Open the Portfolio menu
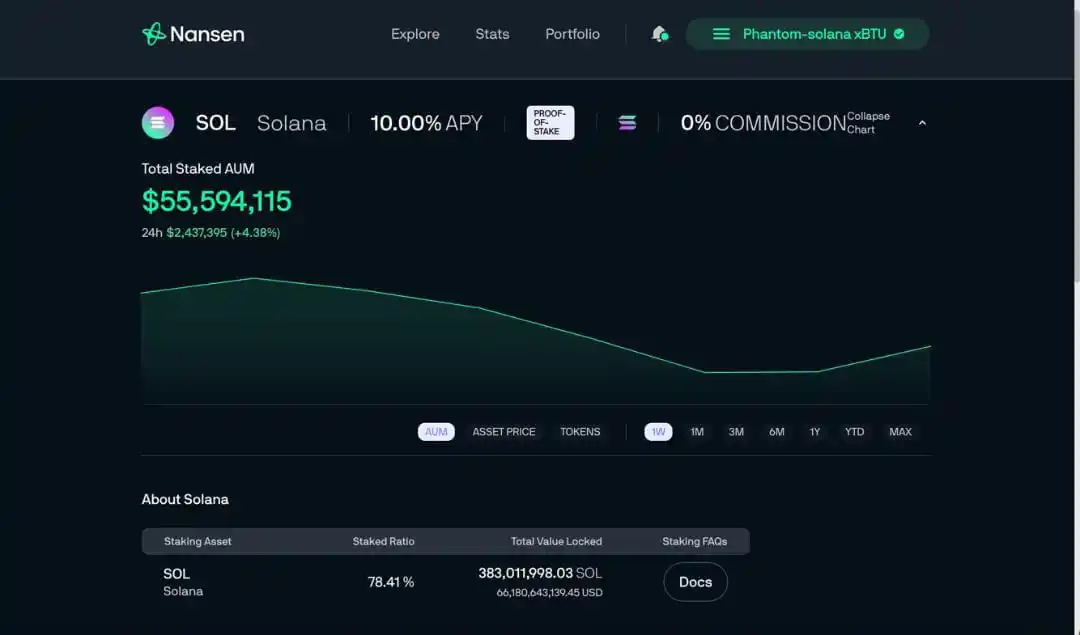The height and width of the screenshot is (635, 1080). (x=572, y=34)
